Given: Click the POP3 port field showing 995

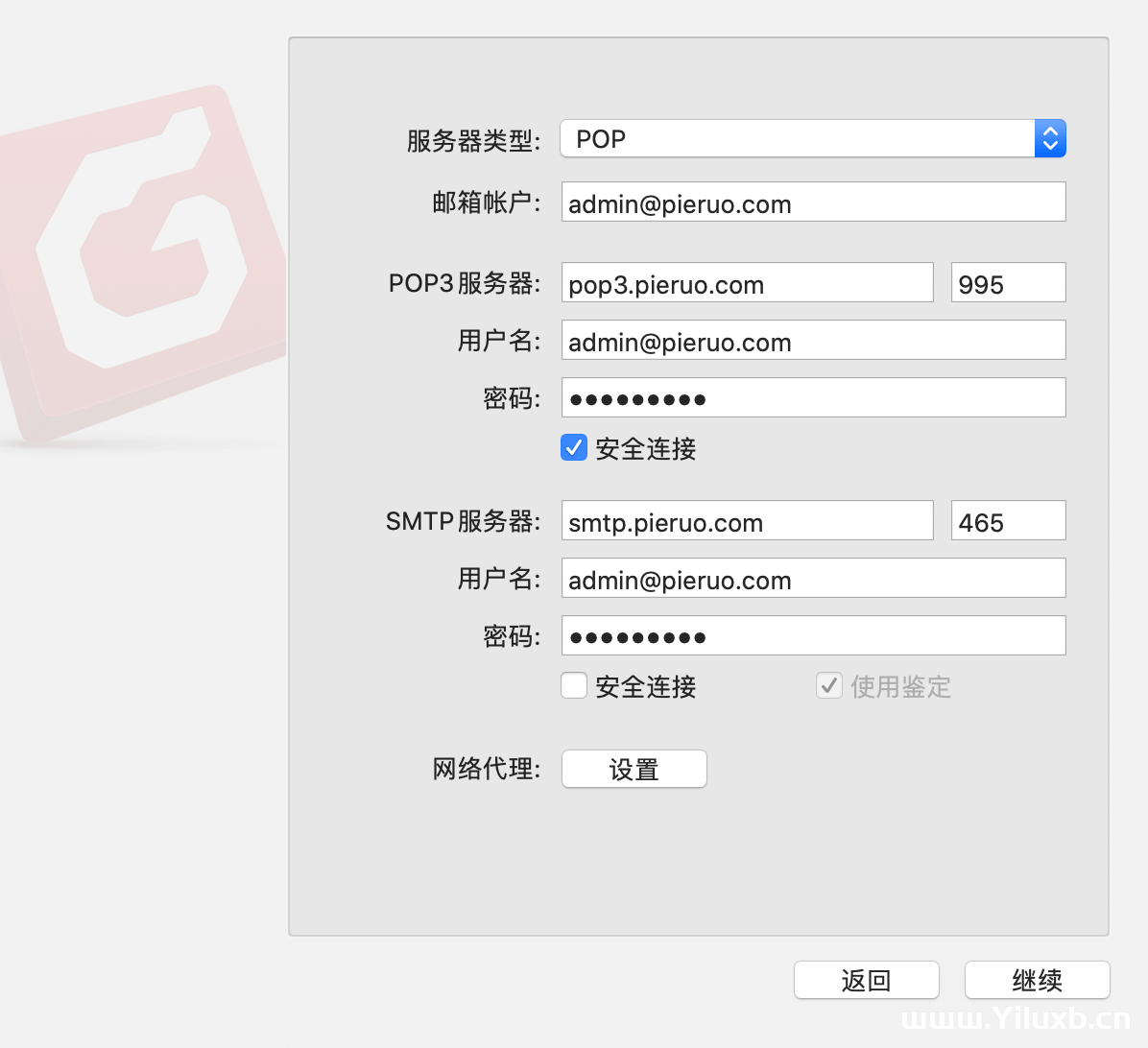Looking at the screenshot, I should 1007,283.
